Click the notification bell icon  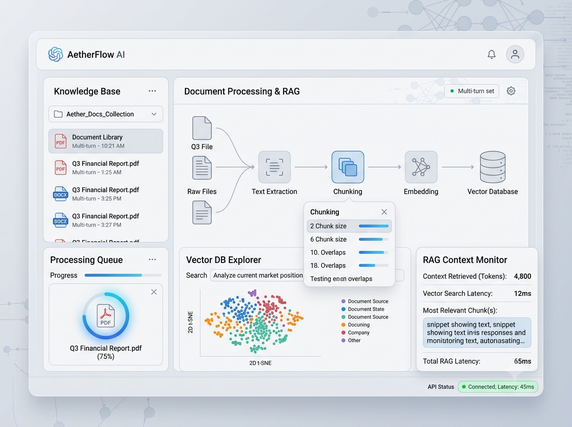(x=491, y=55)
